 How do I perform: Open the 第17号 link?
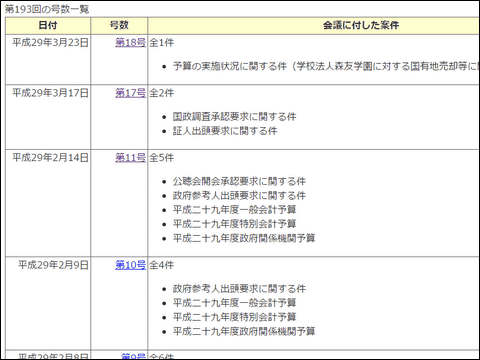click(130, 93)
